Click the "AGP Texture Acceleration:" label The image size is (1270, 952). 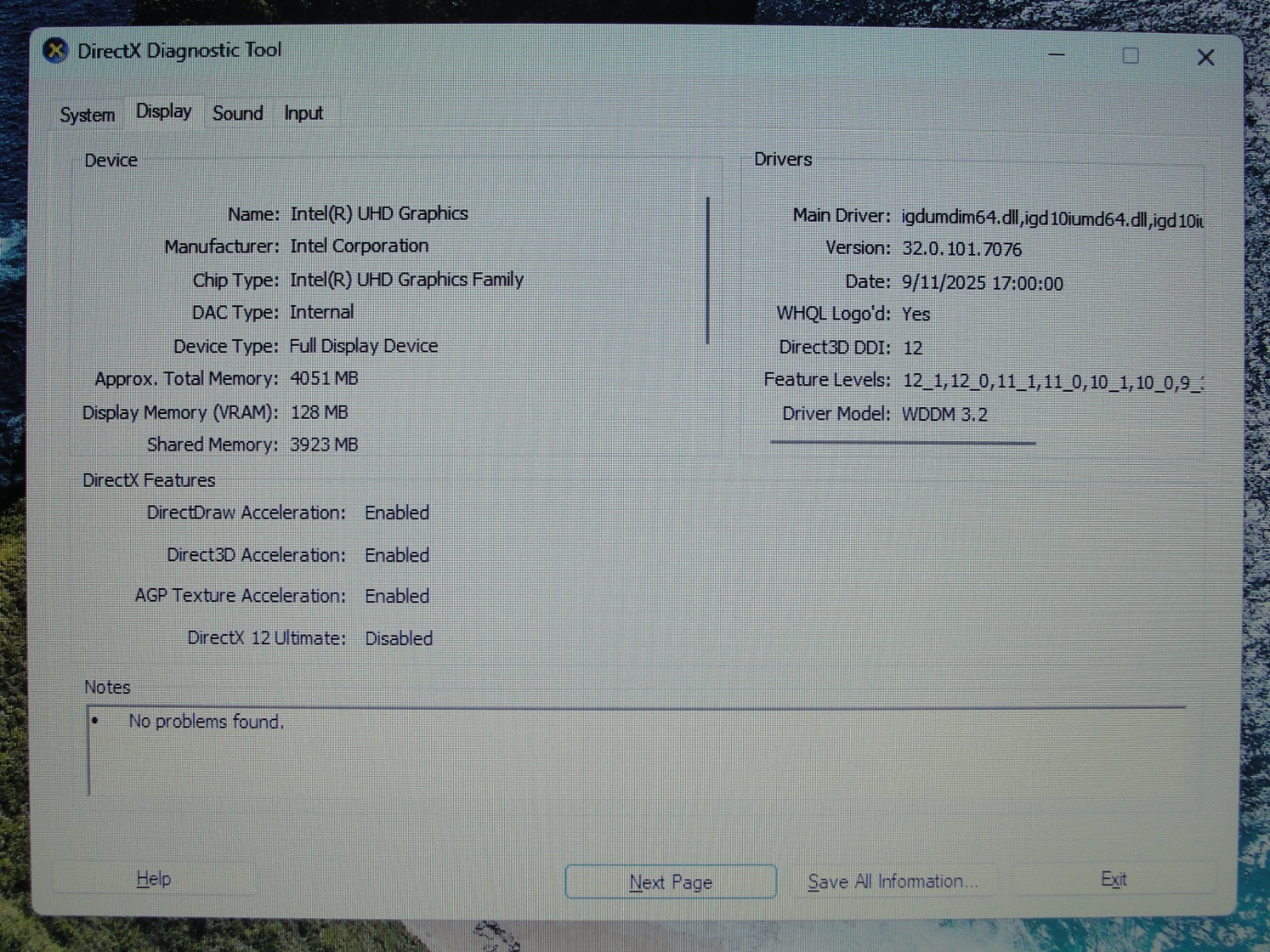tap(241, 596)
